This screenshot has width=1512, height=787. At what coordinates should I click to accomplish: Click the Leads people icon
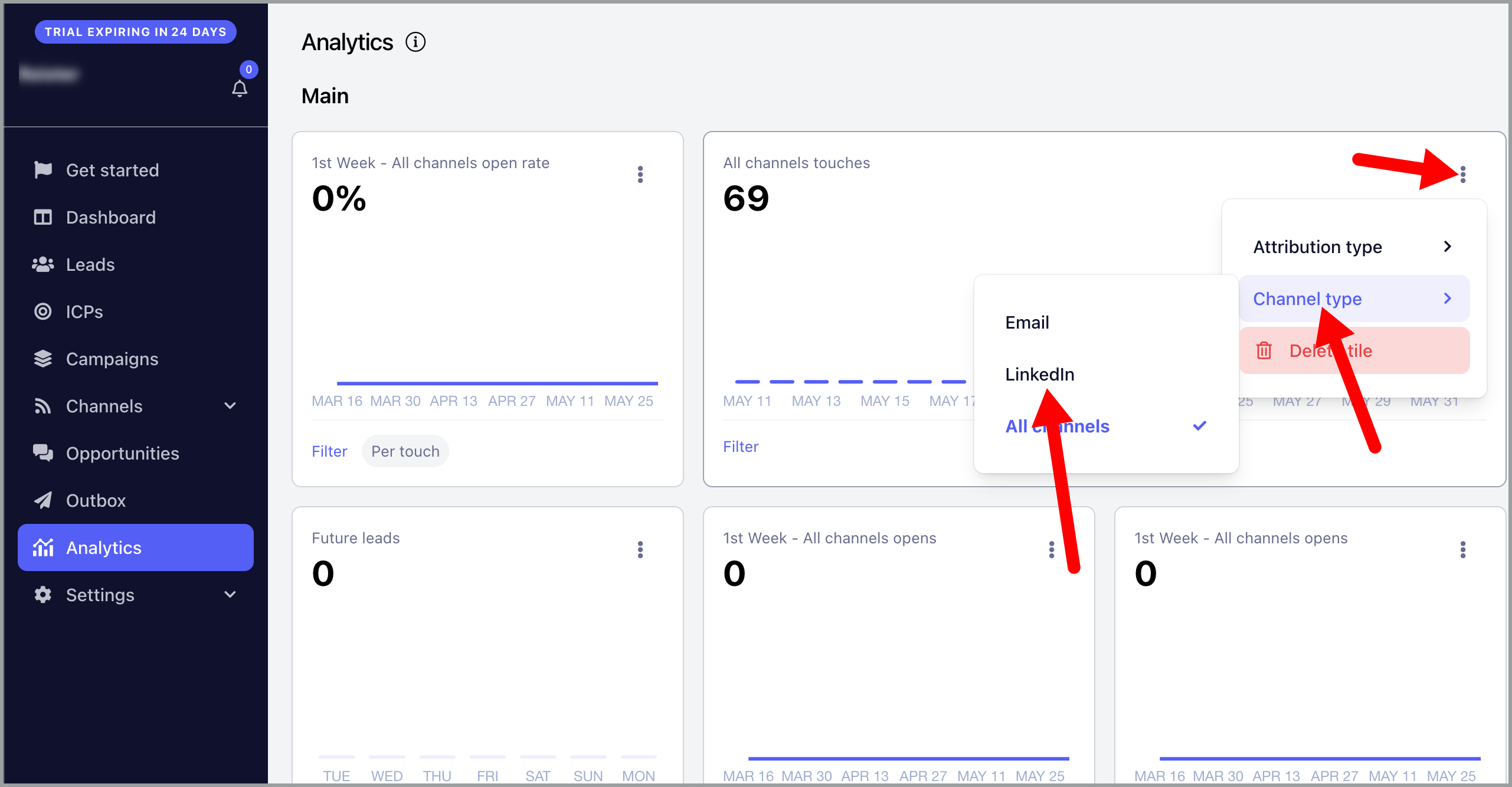(43, 264)
